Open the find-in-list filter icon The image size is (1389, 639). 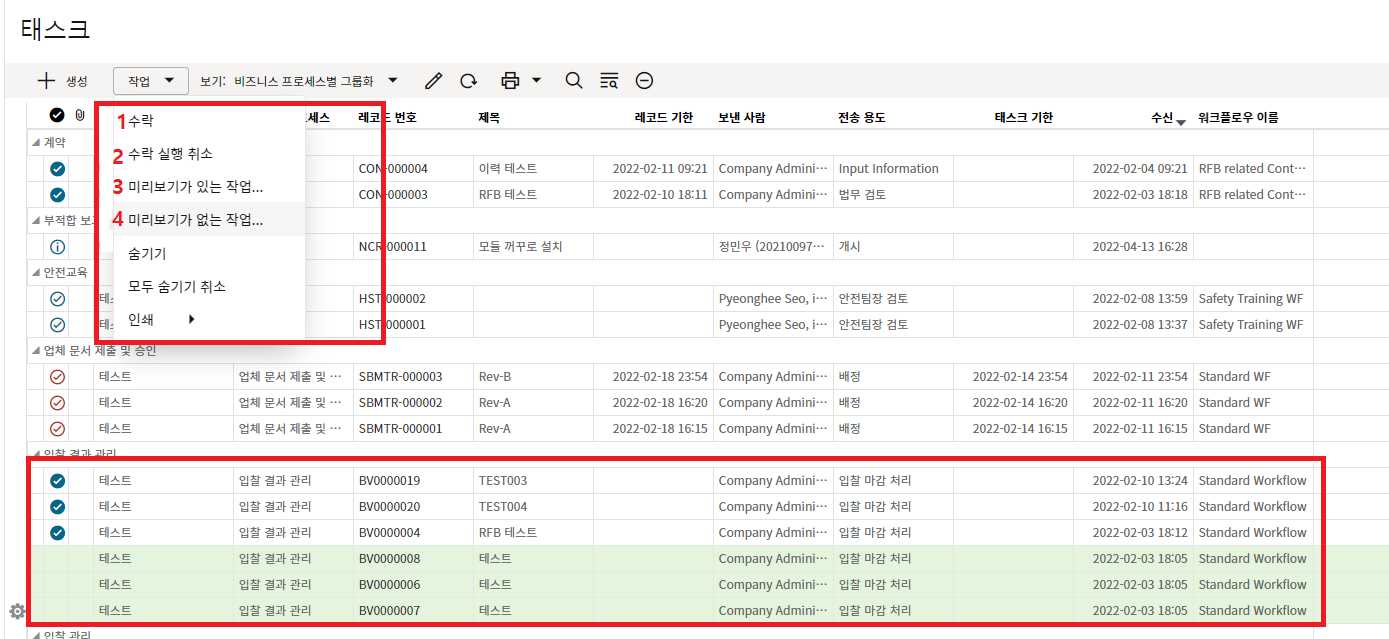(609, 81)
